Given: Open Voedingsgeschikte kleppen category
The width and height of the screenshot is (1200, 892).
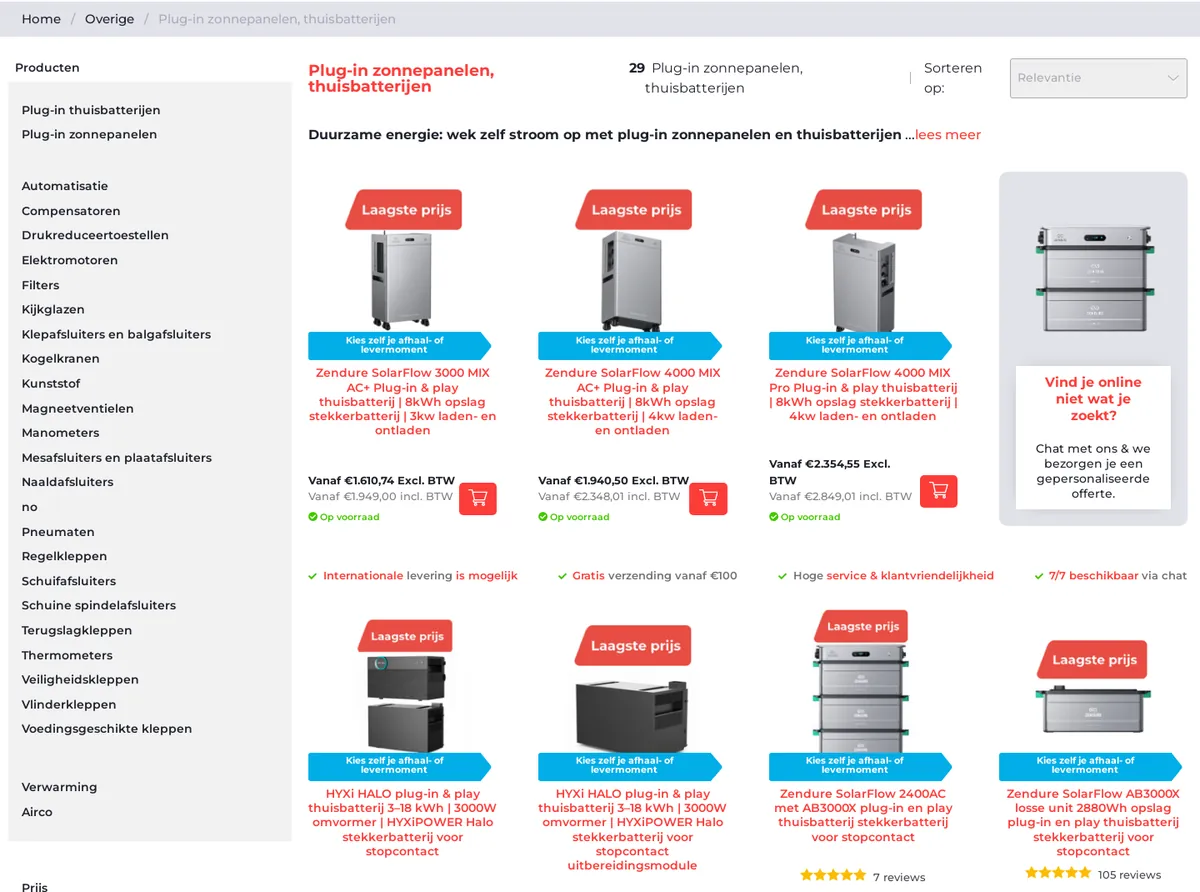Looking at the screenshot, I should pos(107,728).
